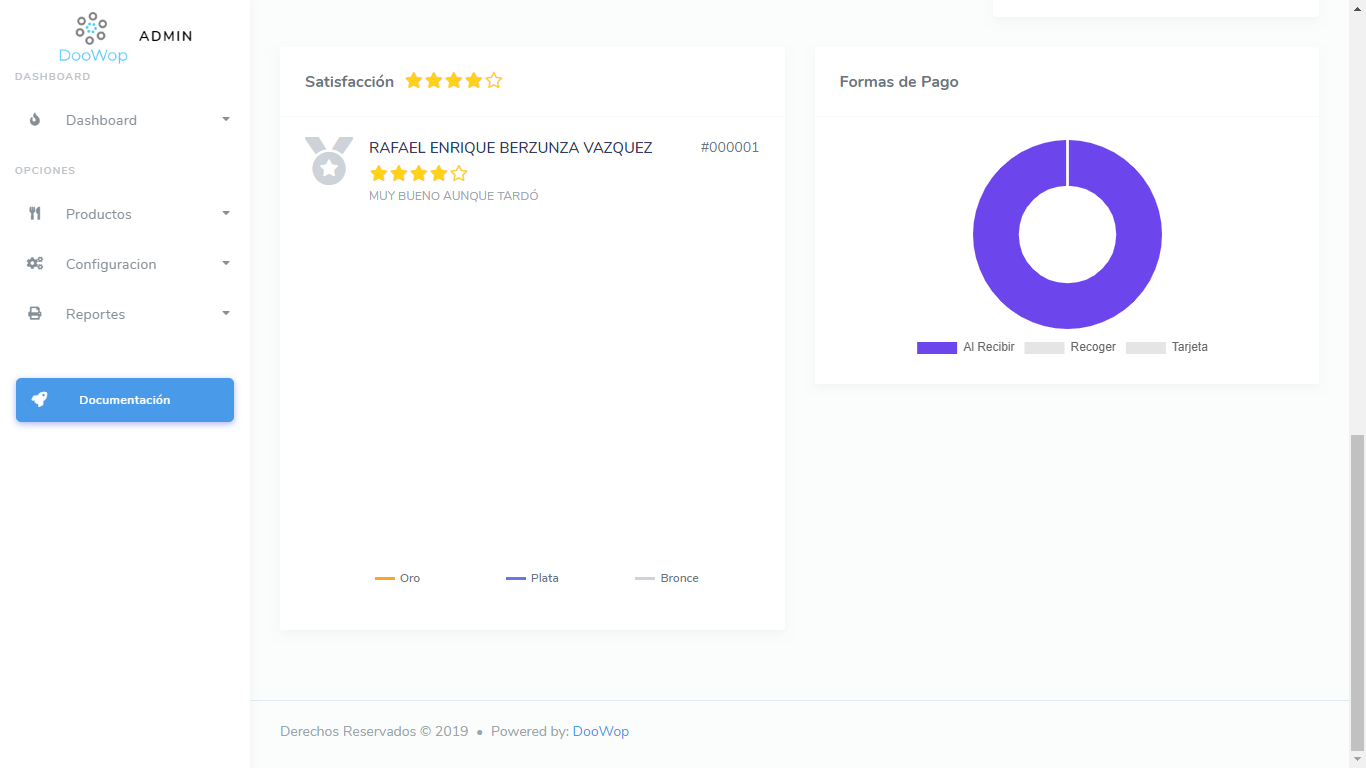
Task: Expand the Configuracion dropdown arrow
Action: coord(226,264)
